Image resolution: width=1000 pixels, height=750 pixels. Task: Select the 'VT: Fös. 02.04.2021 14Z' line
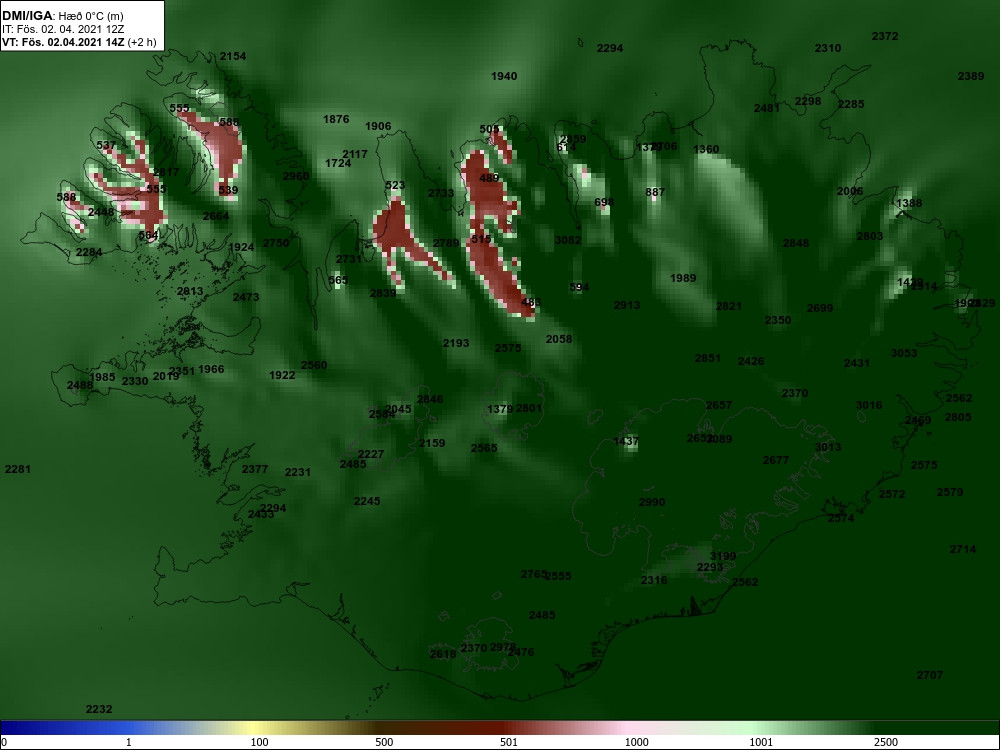64,42
